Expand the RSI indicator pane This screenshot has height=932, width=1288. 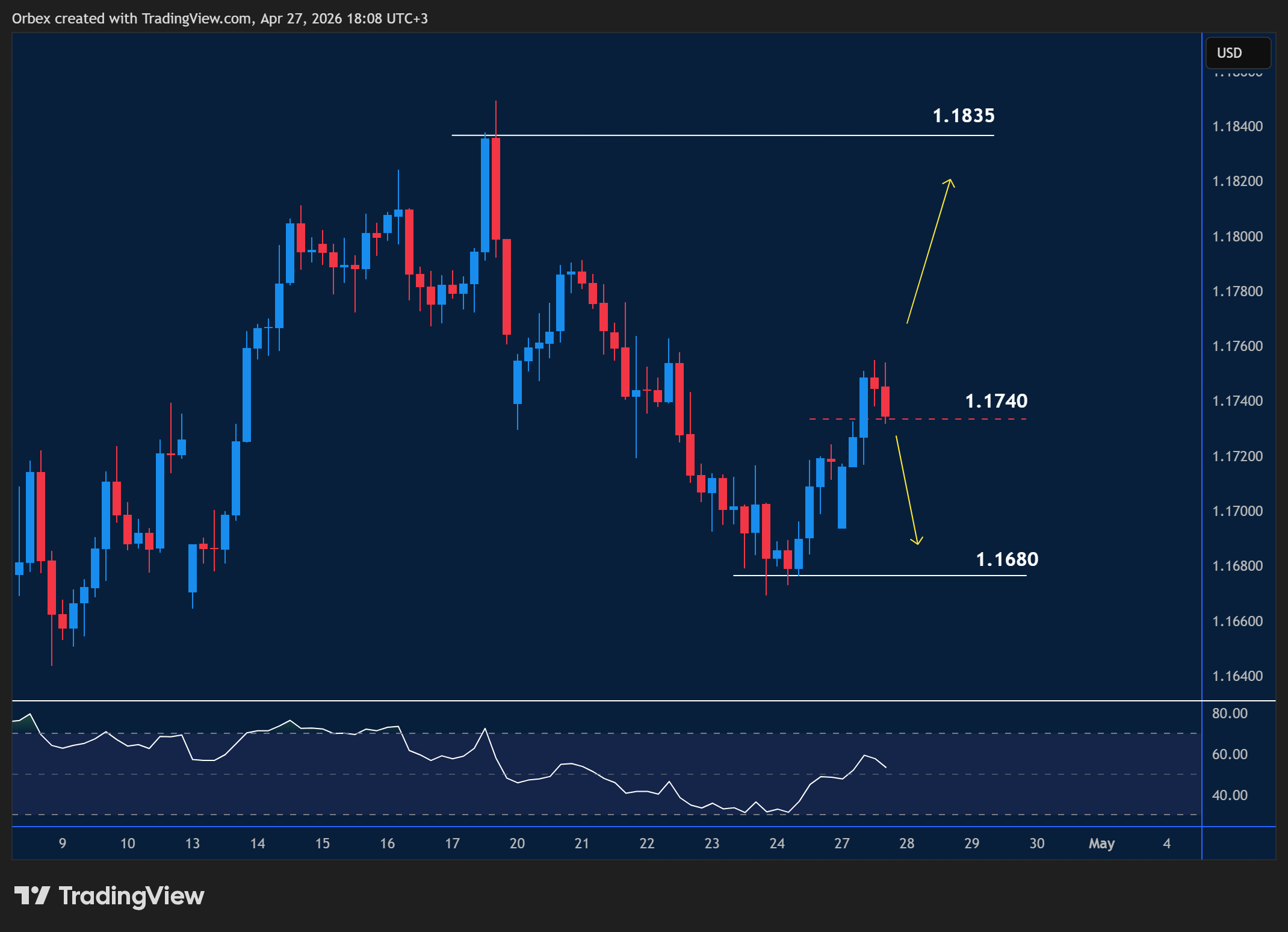(643, 701)
